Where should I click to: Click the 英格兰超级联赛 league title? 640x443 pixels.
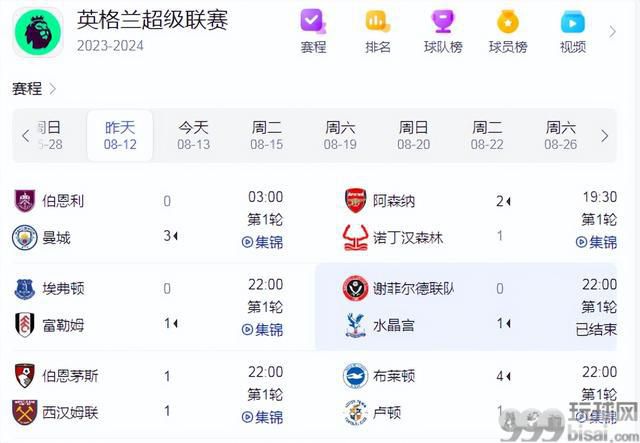tap(152, 20)
